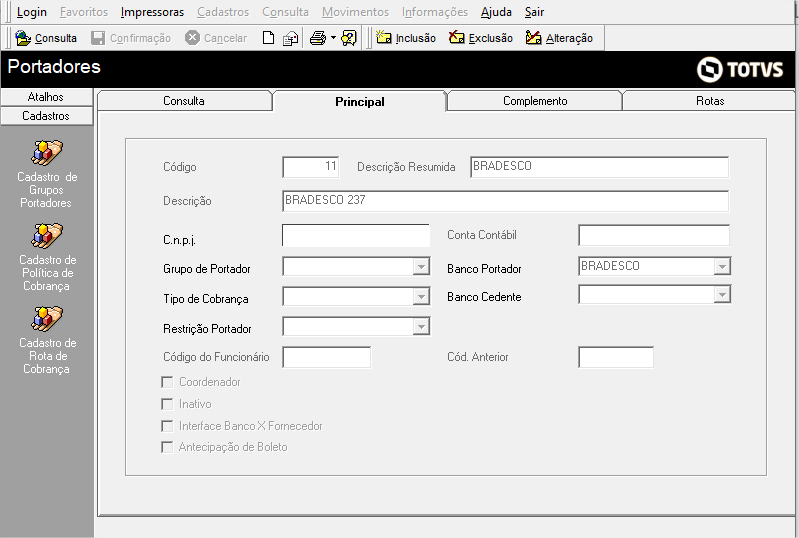This screenshot has height=538, width=799.
Task: Switch to the Consulta tab
Action: 184,101
